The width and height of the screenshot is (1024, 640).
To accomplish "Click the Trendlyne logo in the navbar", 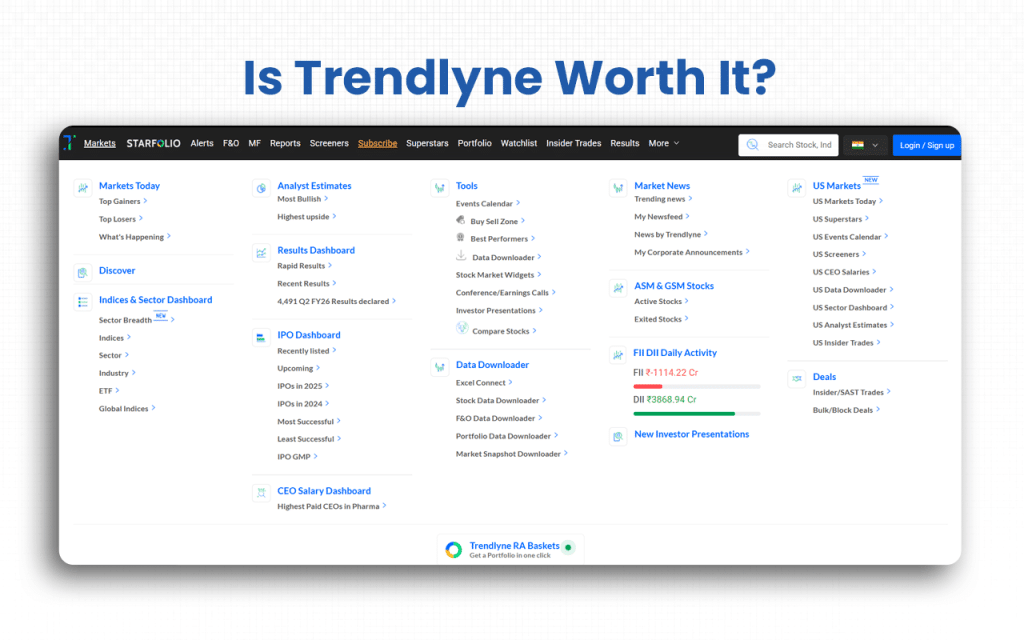I will tap(70, 142).
